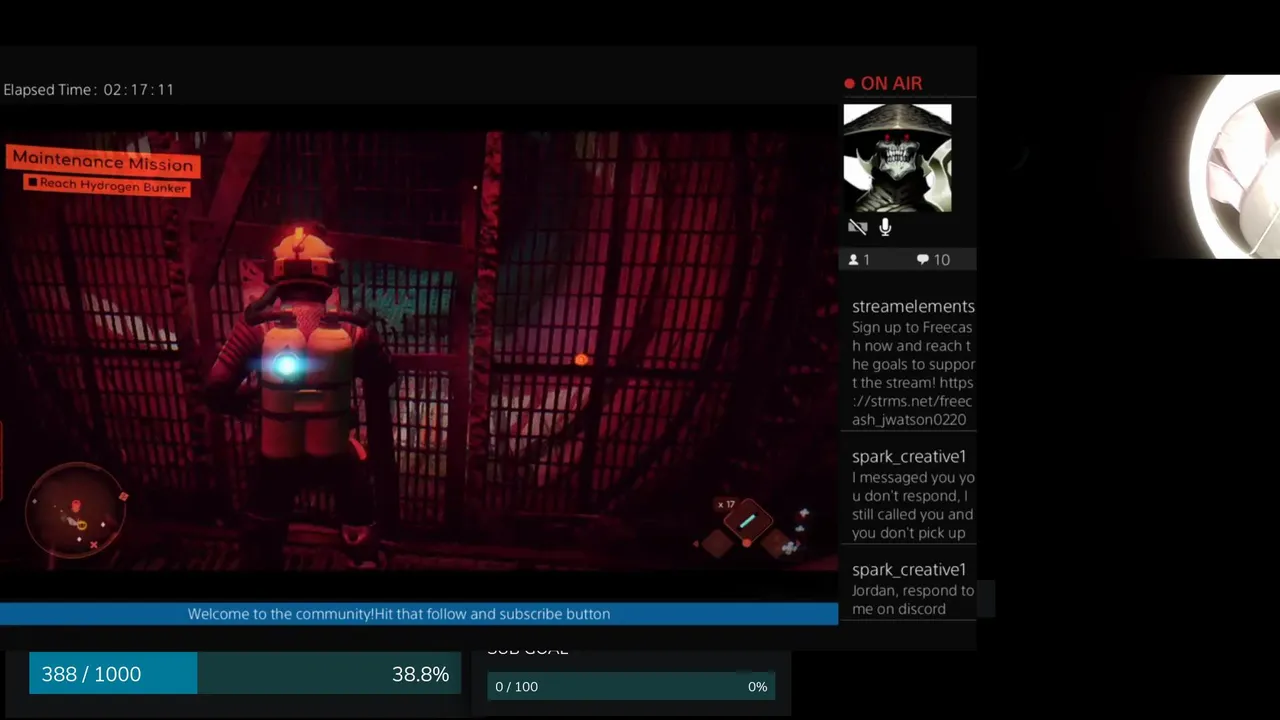Screen dimensions: 1280x720
Task: Toggle the disabled camera icon
Action: coord(857,228)
